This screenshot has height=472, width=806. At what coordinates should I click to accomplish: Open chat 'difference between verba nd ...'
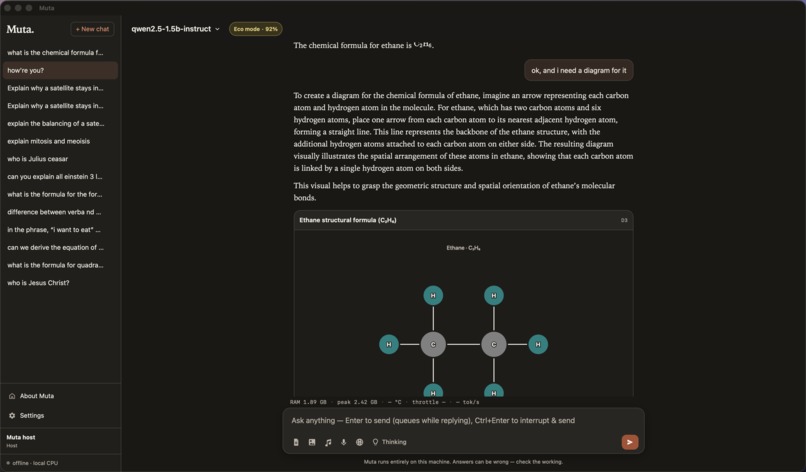(x=60, y=212)
